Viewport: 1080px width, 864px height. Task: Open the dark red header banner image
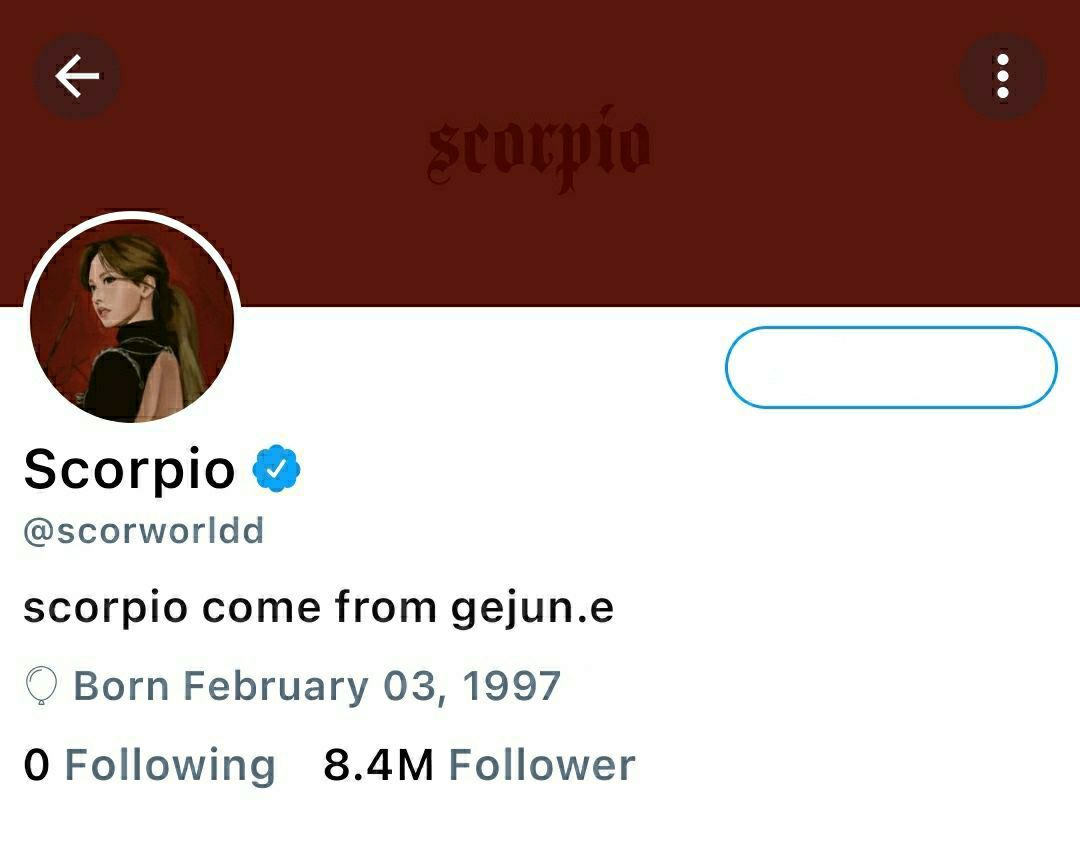(x=540, y=153)
